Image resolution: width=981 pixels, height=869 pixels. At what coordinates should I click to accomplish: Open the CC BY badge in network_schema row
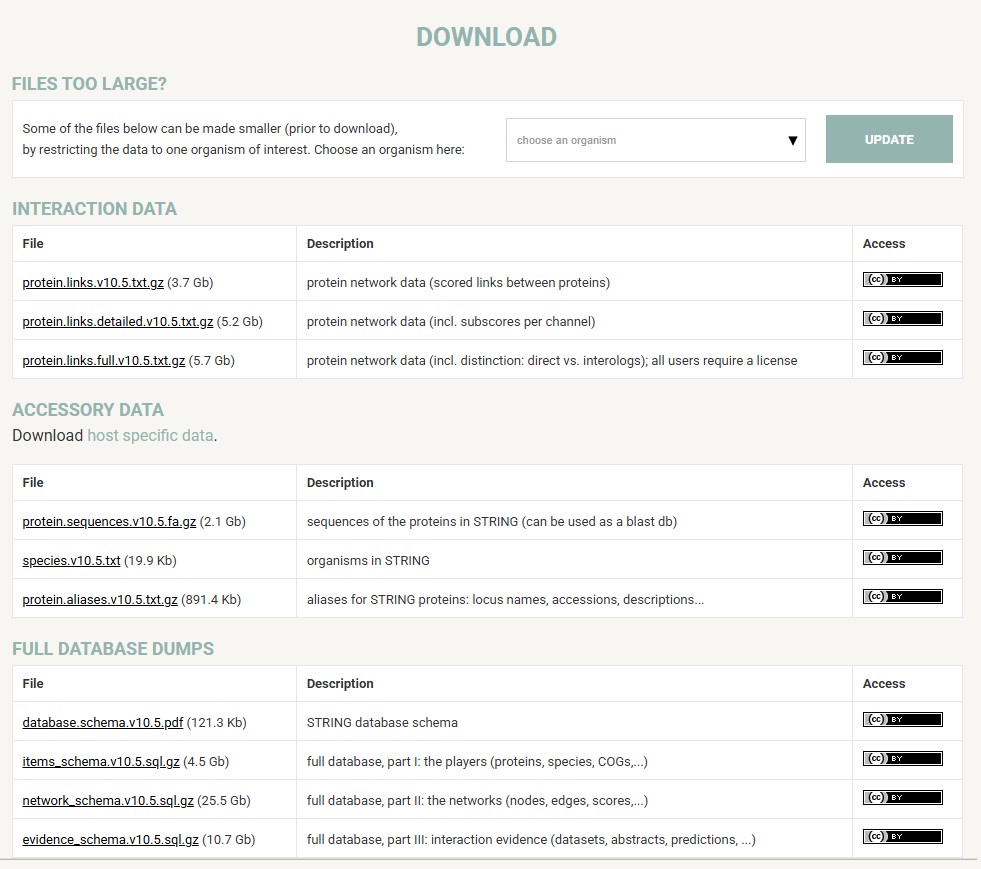(x=902, y=797)
